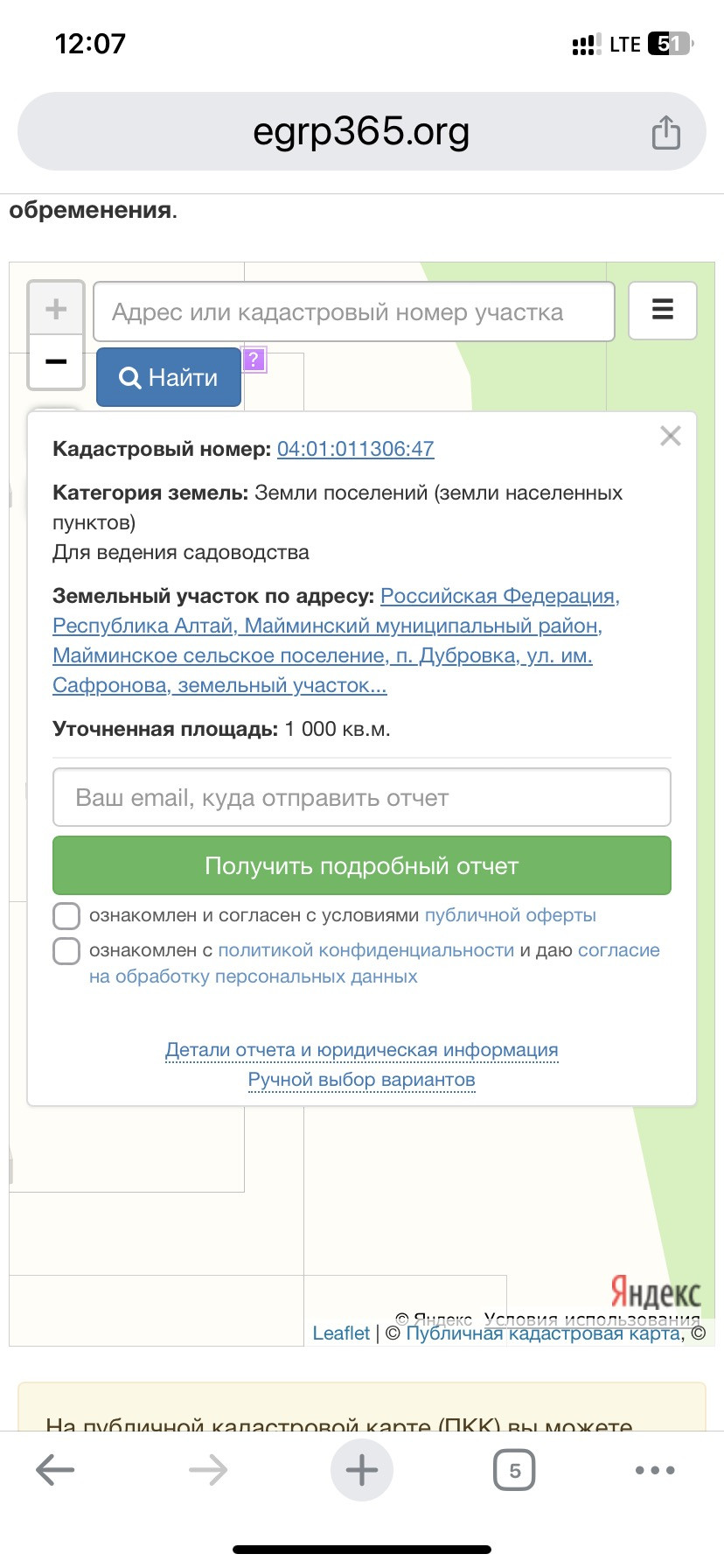Open cadastral number 04:01:011306:47 link
Screen dimensions: 724x1568
point(355,449)
